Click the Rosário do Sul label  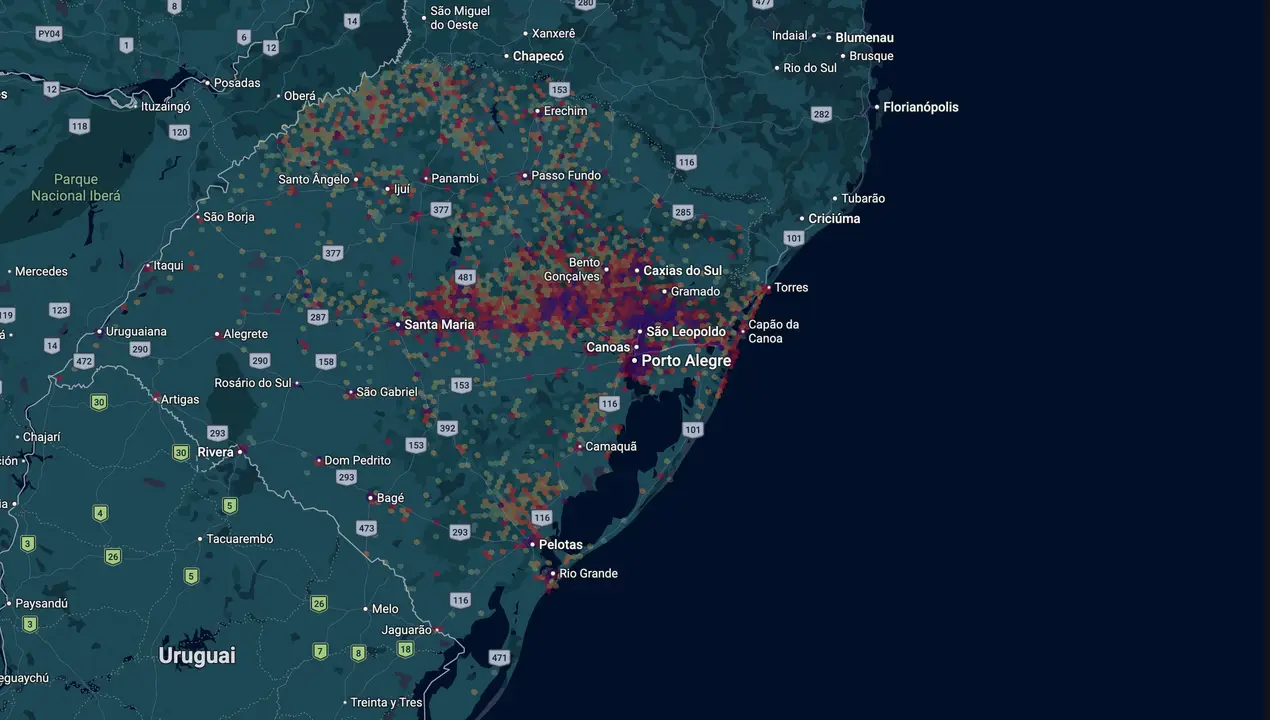(x=253, y=382)
